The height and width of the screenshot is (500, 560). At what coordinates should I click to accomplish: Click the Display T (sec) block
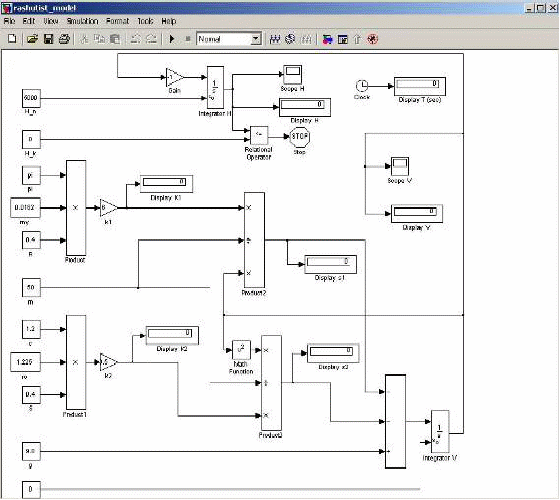coord(420,86)
